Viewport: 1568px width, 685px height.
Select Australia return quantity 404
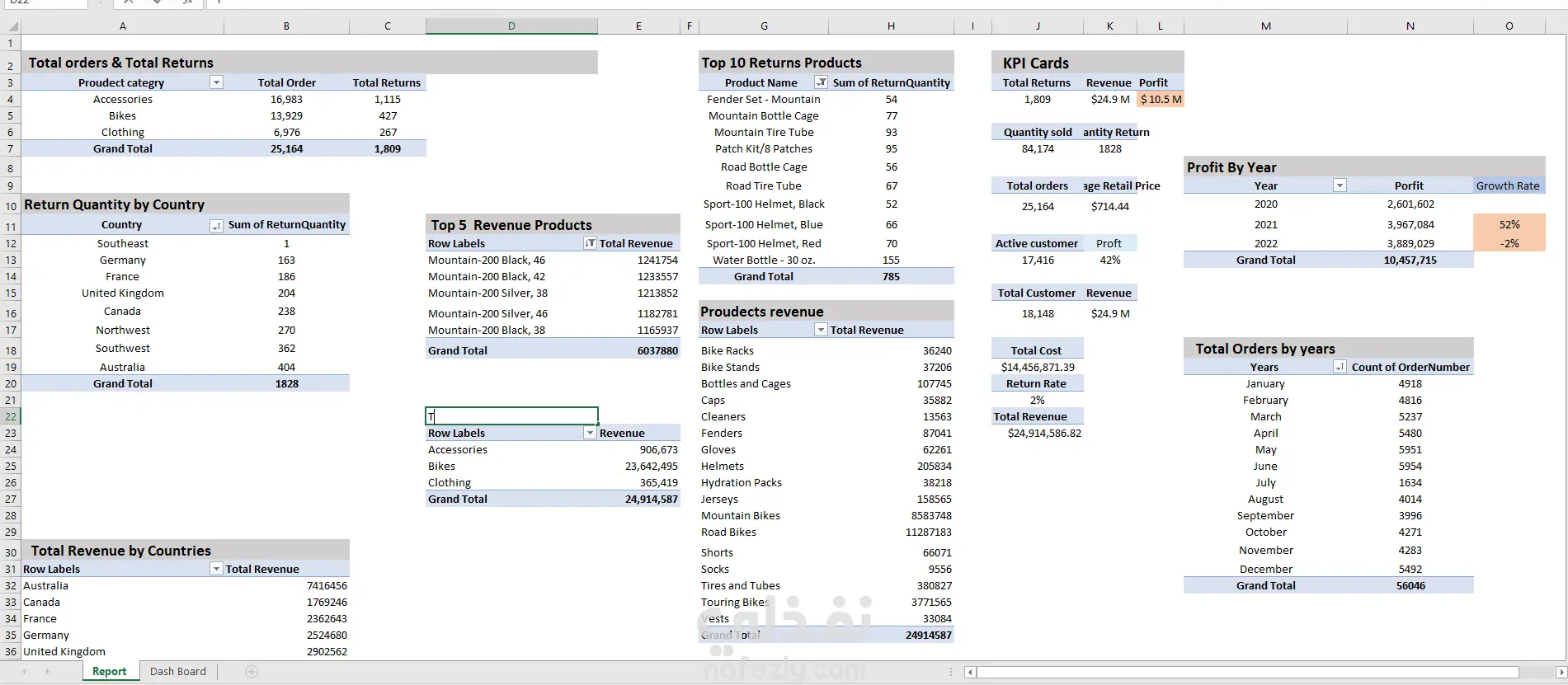tap(286, 367)
